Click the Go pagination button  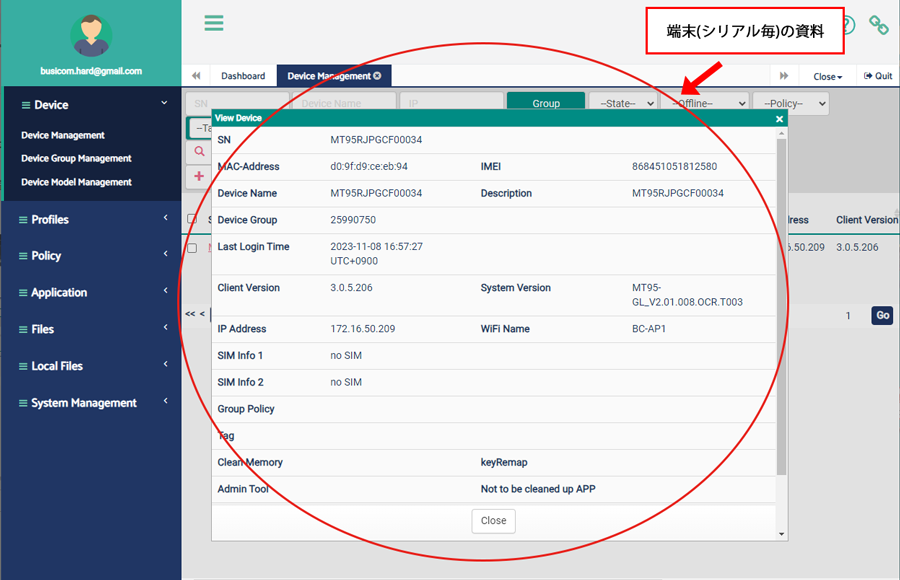pos(881,315)
